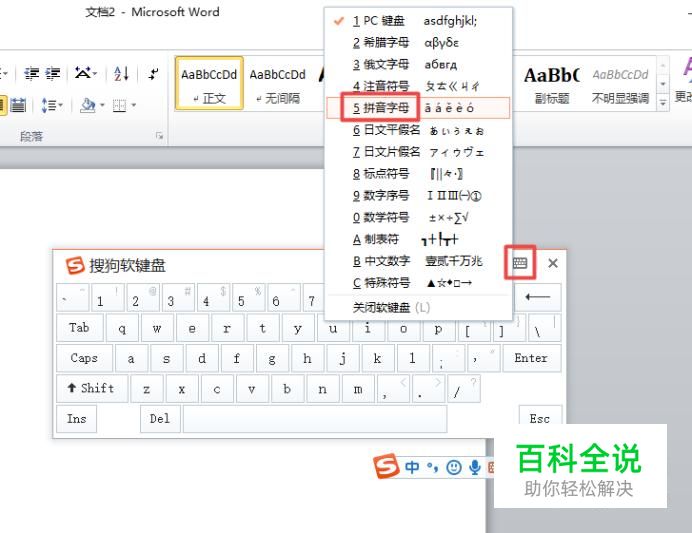Choose 5 拼音字母 keyboard layout

(x=418, y=108)
